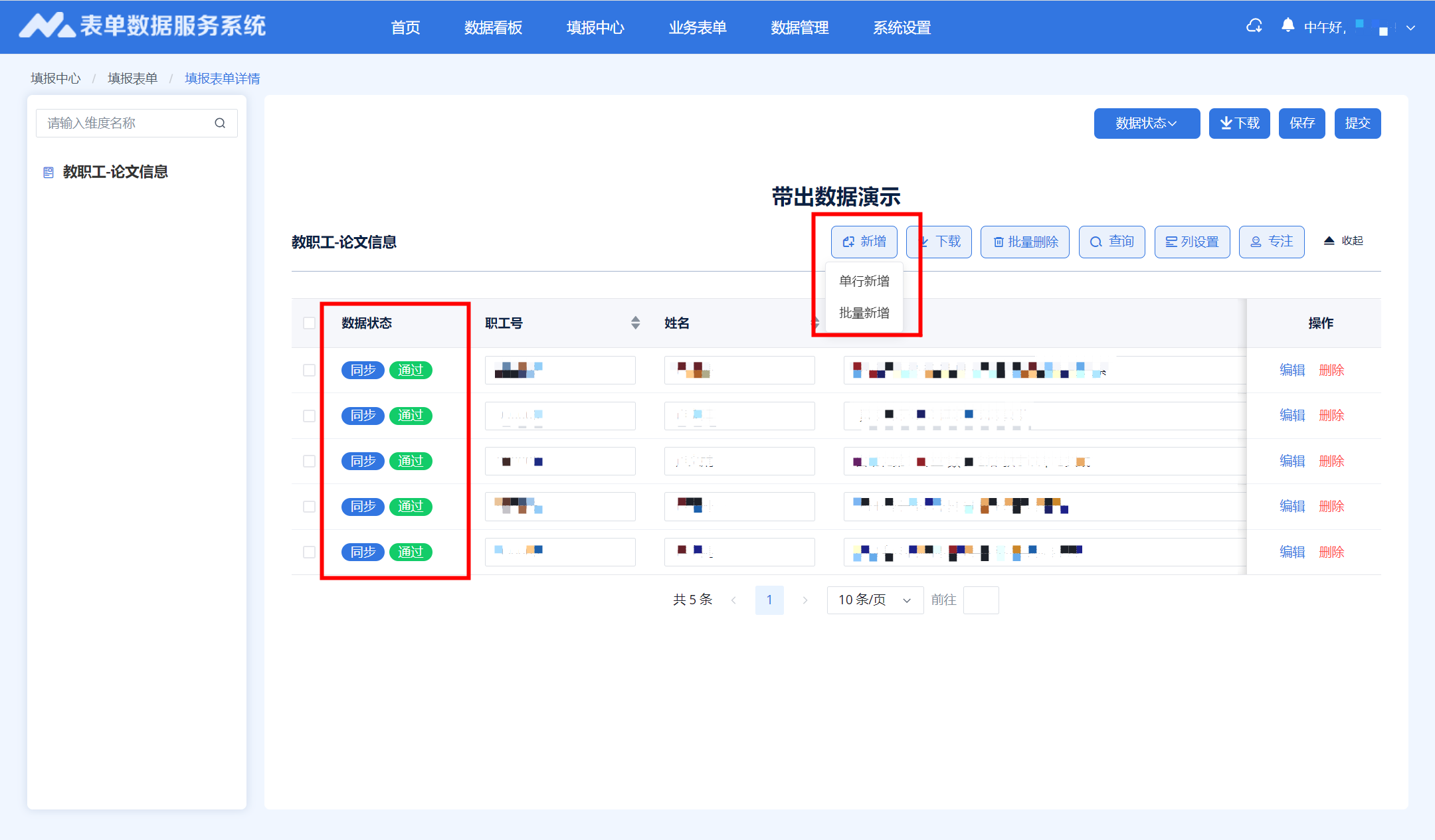
Task: Select page 1 in pagination
Action: coord(769,600)
